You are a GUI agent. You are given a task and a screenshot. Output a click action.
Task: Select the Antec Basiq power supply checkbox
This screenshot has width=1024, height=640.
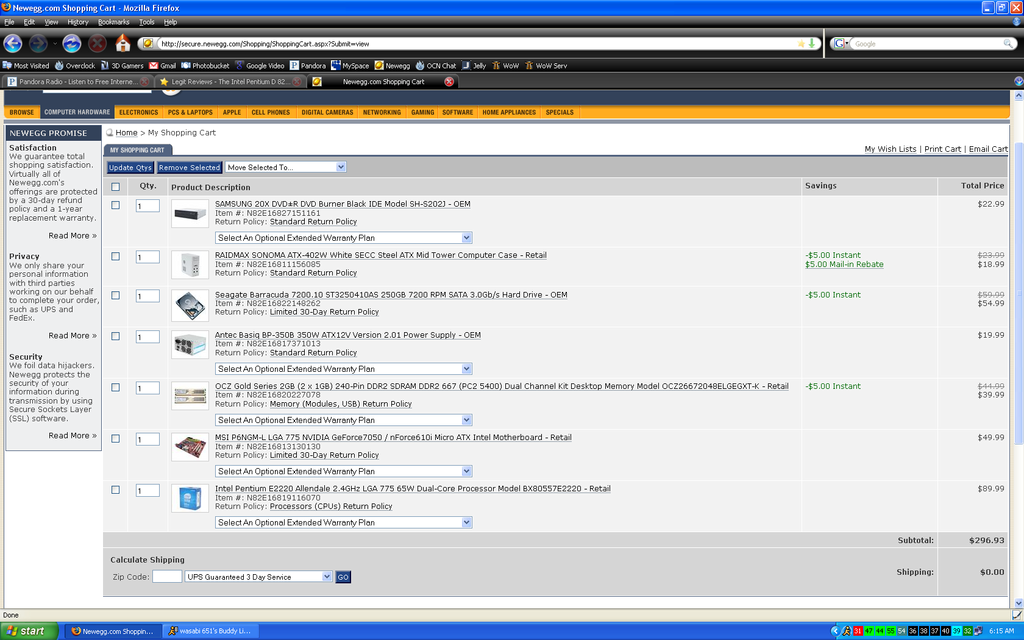tap(116, 336)
